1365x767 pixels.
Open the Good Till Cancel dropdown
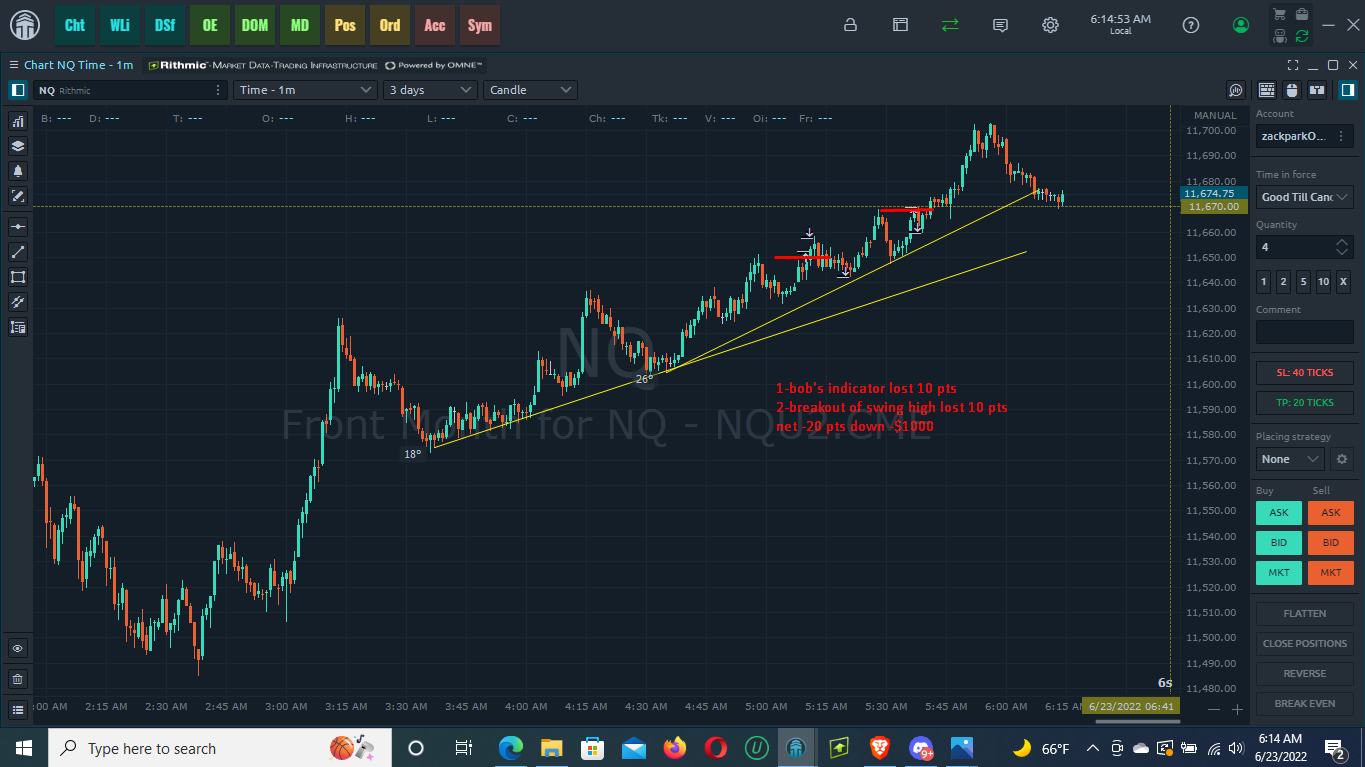pyautogui.click(x=1305, y=197)
